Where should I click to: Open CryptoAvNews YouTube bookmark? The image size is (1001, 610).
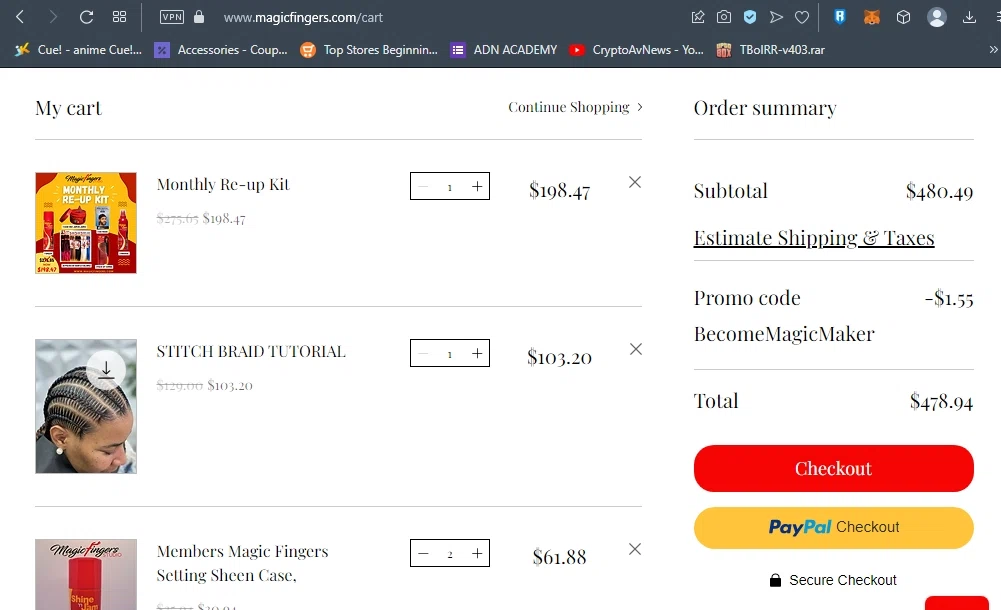click(636, 50)
